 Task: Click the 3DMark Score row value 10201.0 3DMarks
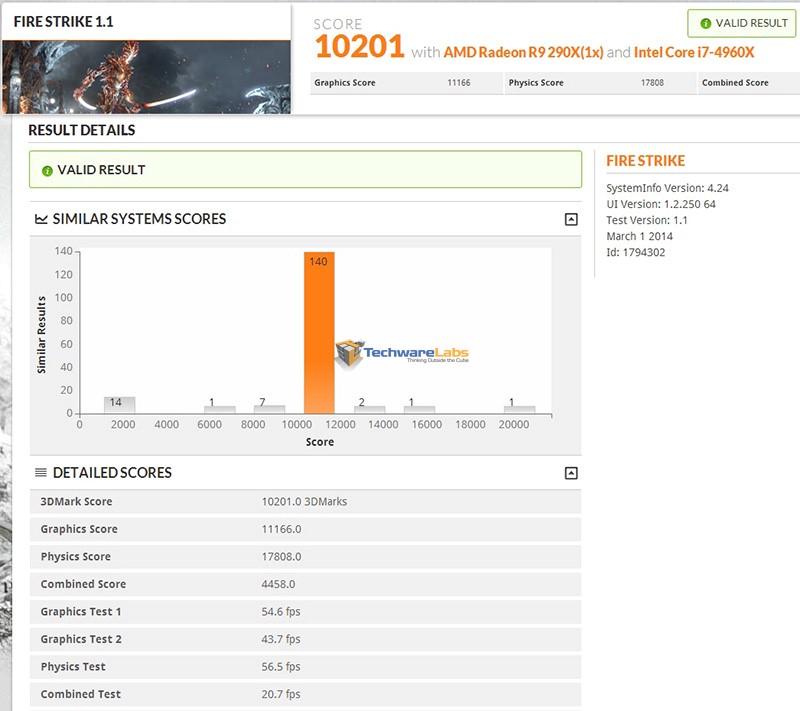[x=305, y=502]
